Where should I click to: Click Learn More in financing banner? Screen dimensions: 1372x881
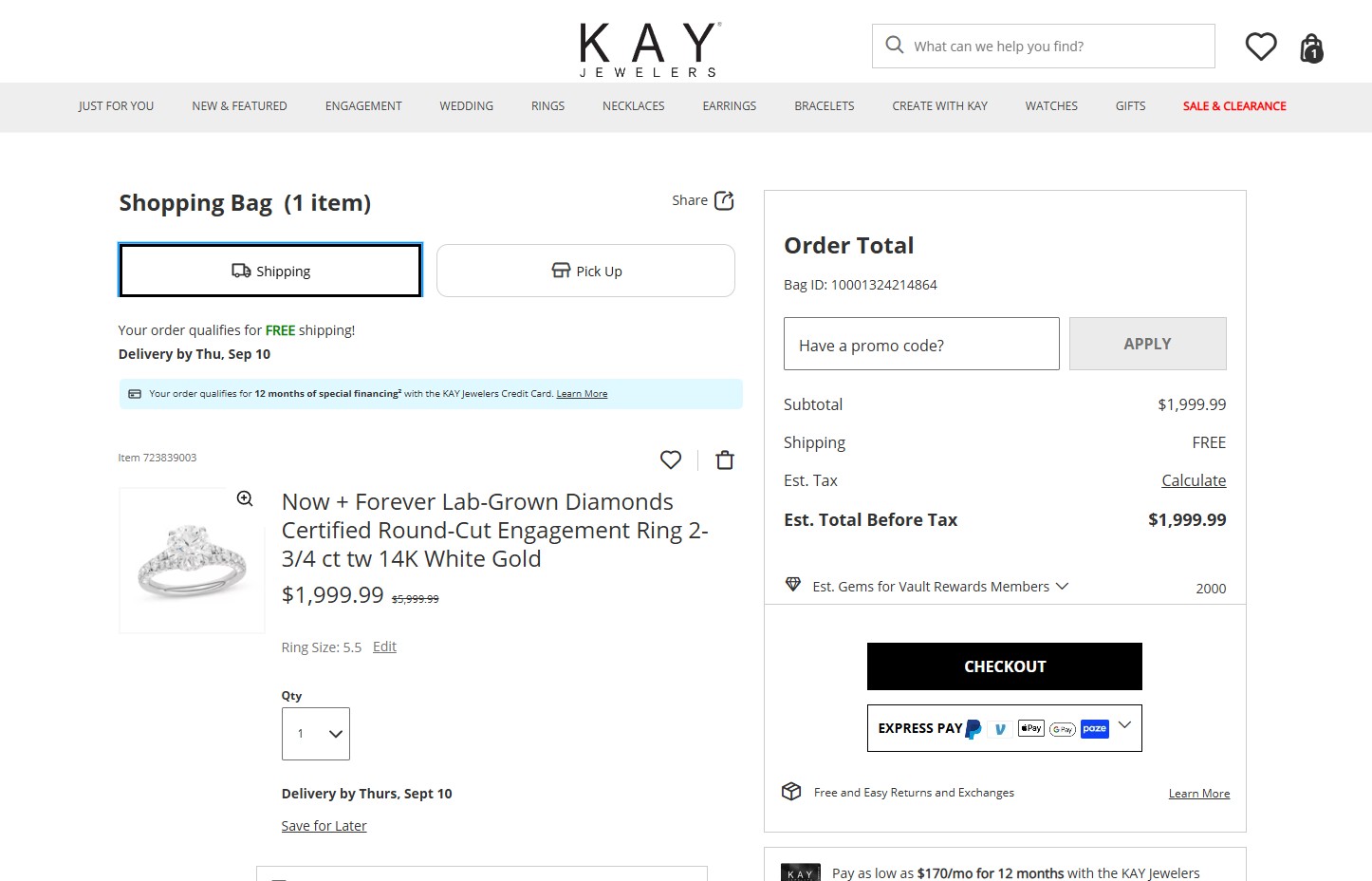[x=582, y=394]
